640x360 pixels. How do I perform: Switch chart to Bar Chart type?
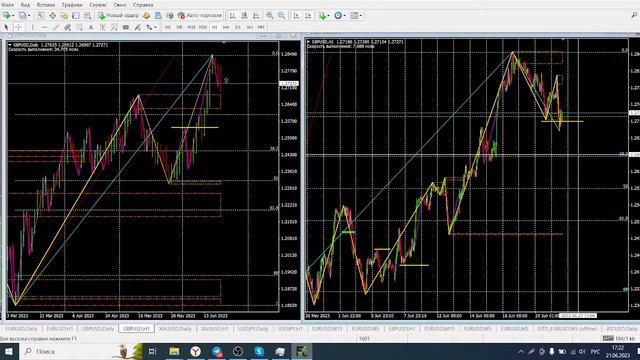233,16
